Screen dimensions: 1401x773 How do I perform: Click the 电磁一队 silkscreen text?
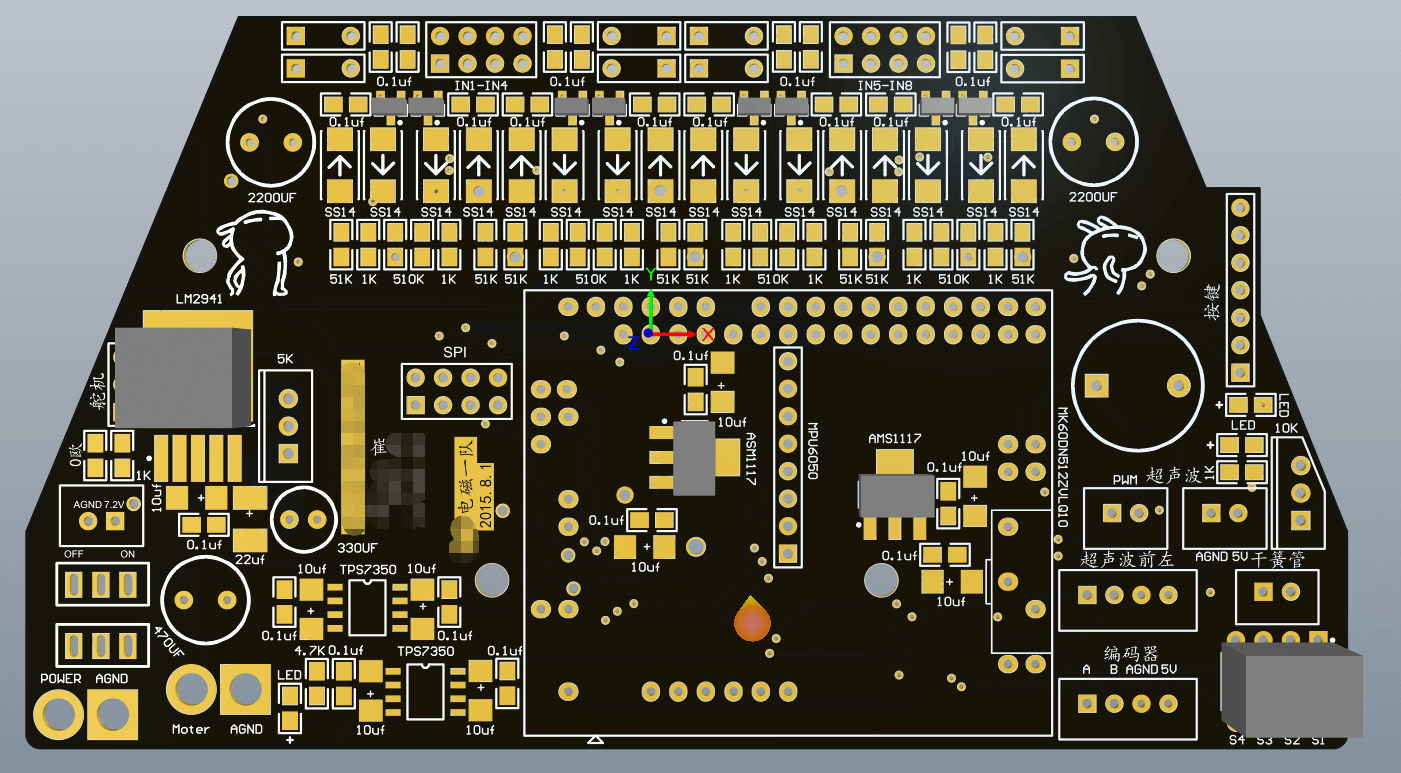[x=465, y=477]
